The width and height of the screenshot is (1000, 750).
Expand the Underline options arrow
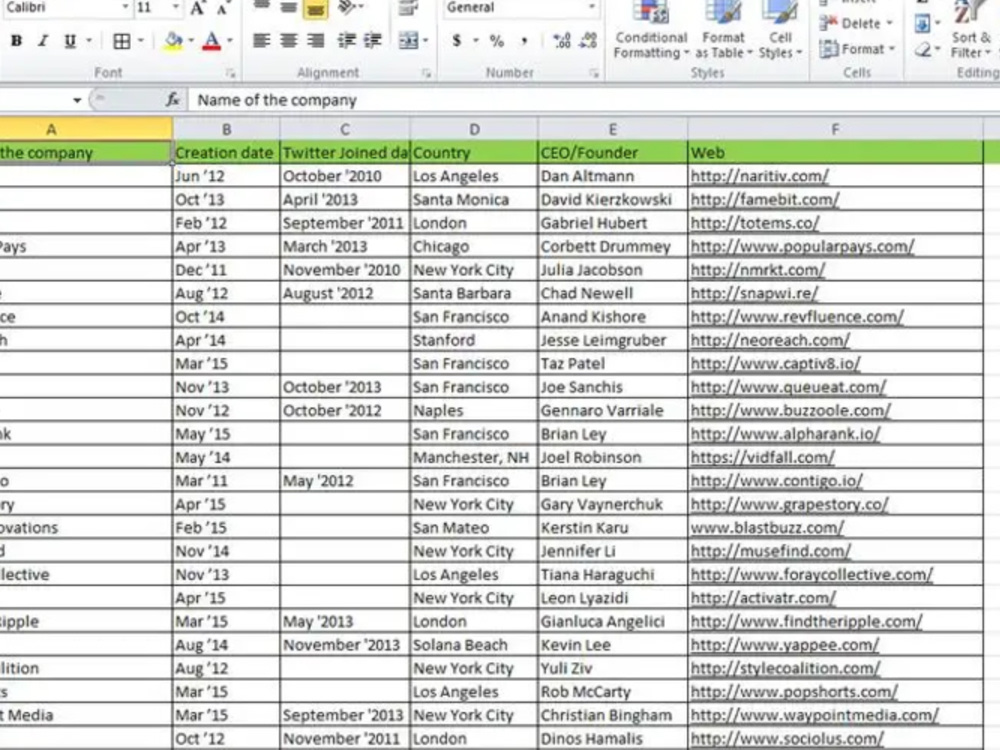point(89,41)
